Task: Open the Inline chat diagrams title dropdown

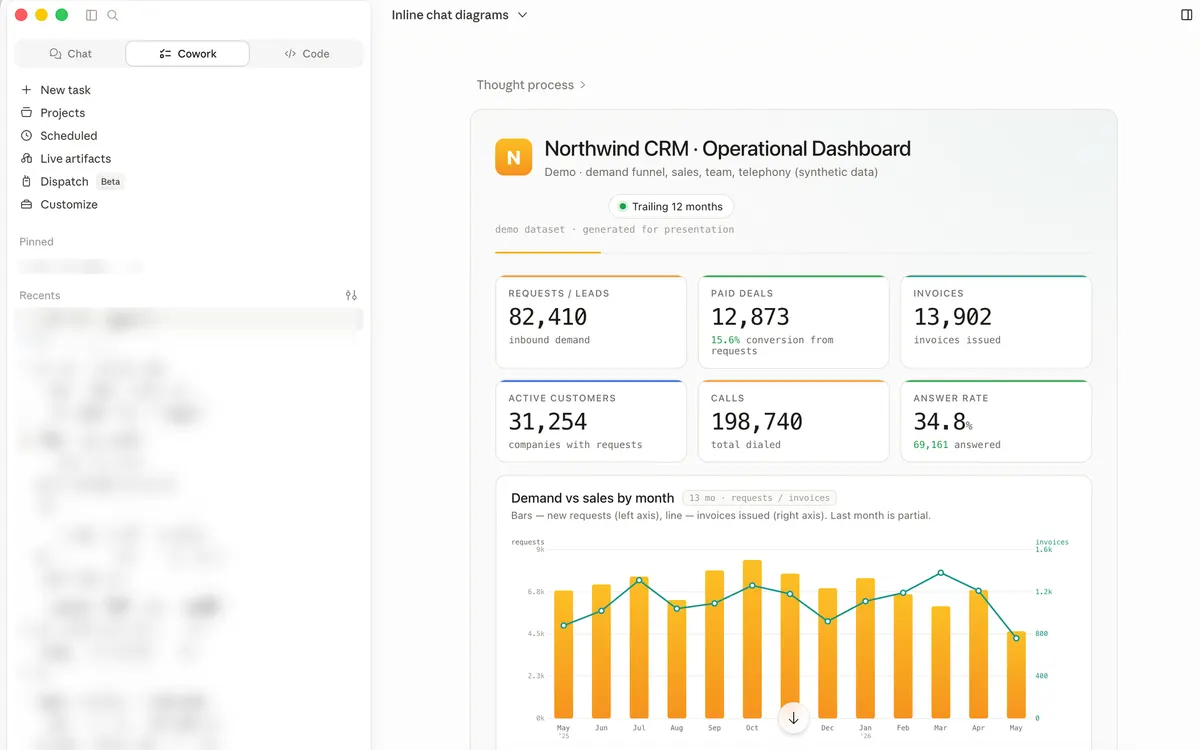Action: [459, 15]
